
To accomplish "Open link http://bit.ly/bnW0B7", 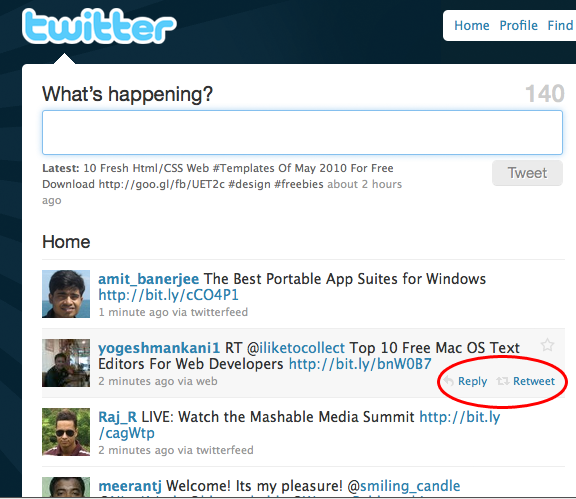I will (360, 364).
